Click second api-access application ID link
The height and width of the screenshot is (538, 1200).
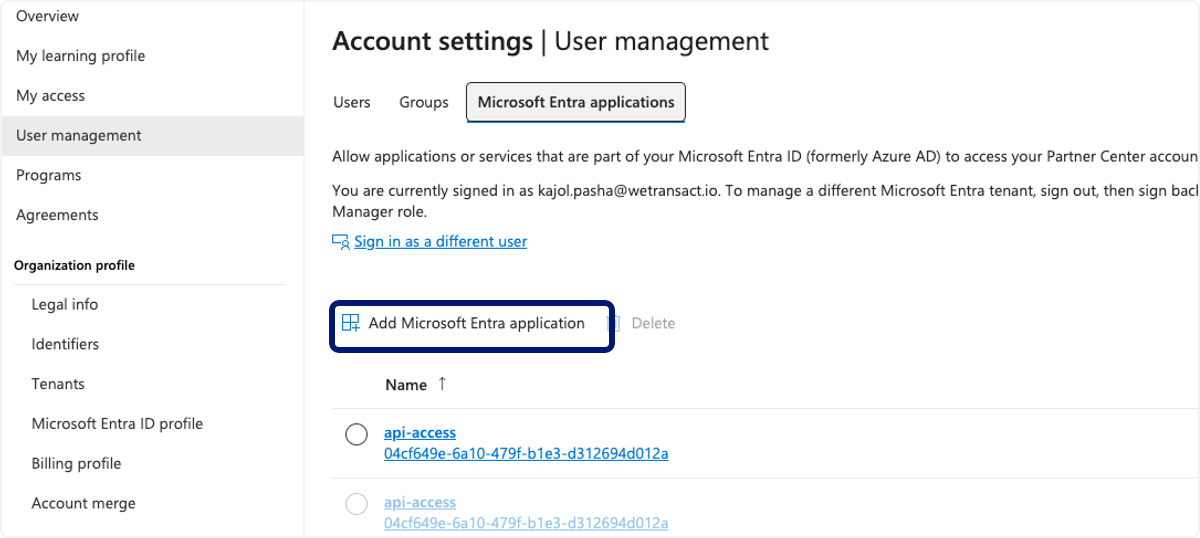coord(526,523)
